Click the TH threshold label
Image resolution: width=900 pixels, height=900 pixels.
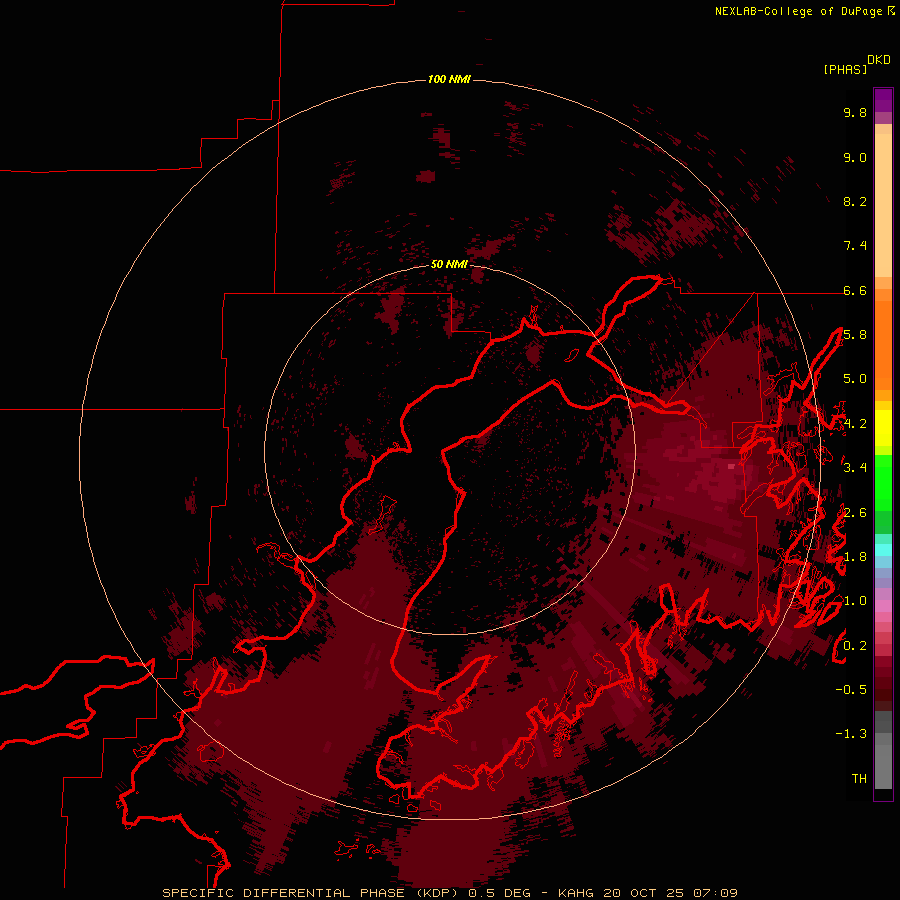point(859,779)
